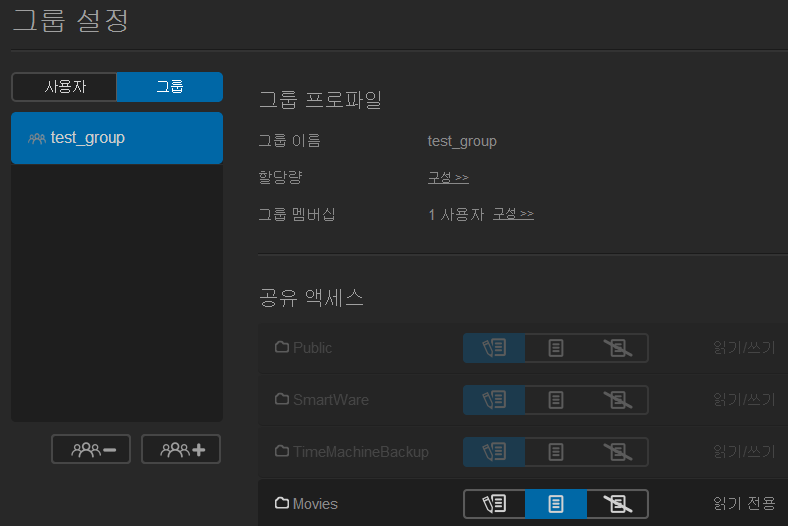Click the Movies share folder name

314,504
